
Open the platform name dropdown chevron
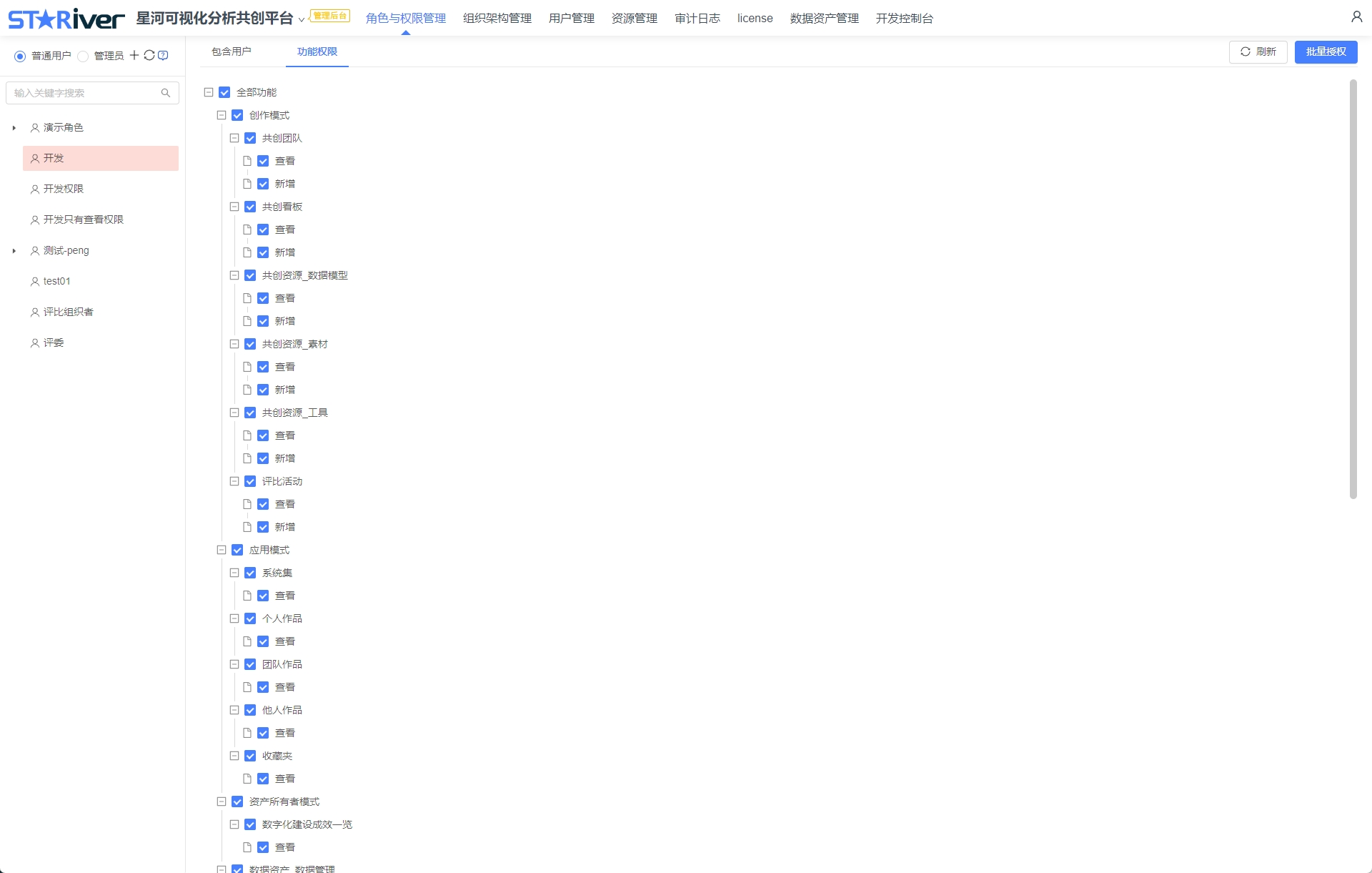[302, 19]
